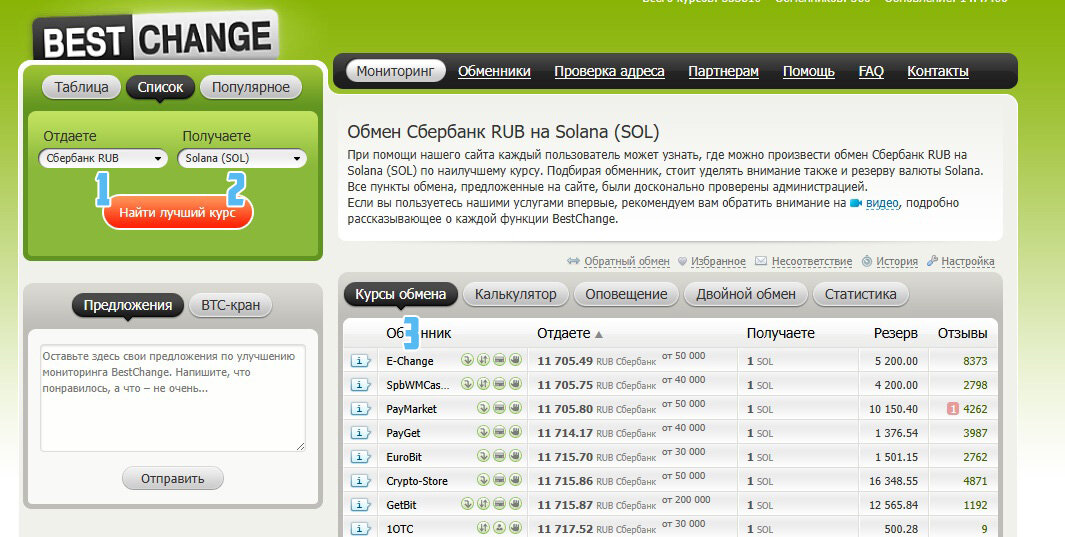Open the 8373 reviews count for E-Change
This screenshot has width=1065, height=537.
click(975, 361)
